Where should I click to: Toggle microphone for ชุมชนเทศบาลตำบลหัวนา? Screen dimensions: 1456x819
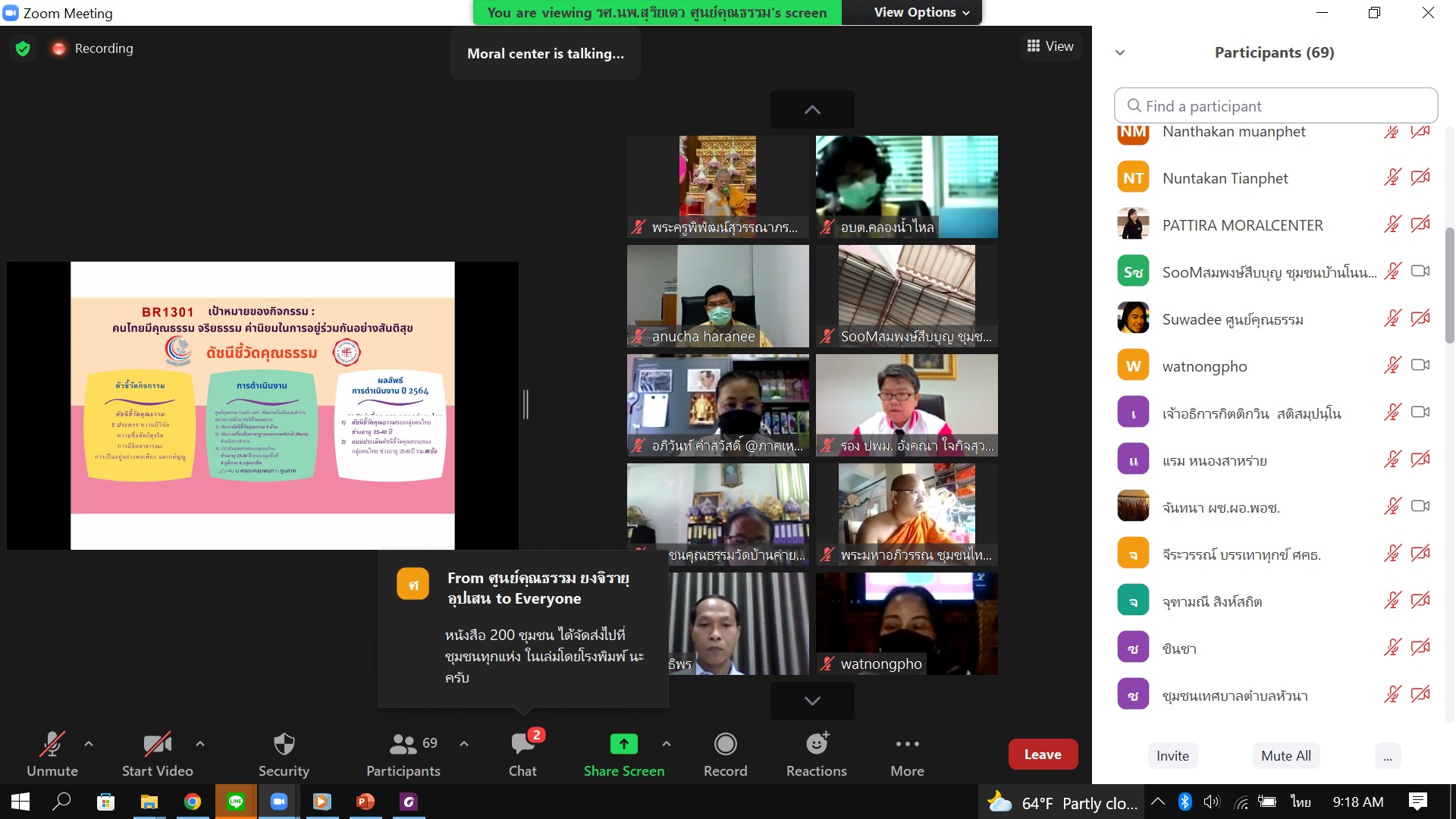pos(1392,695)
